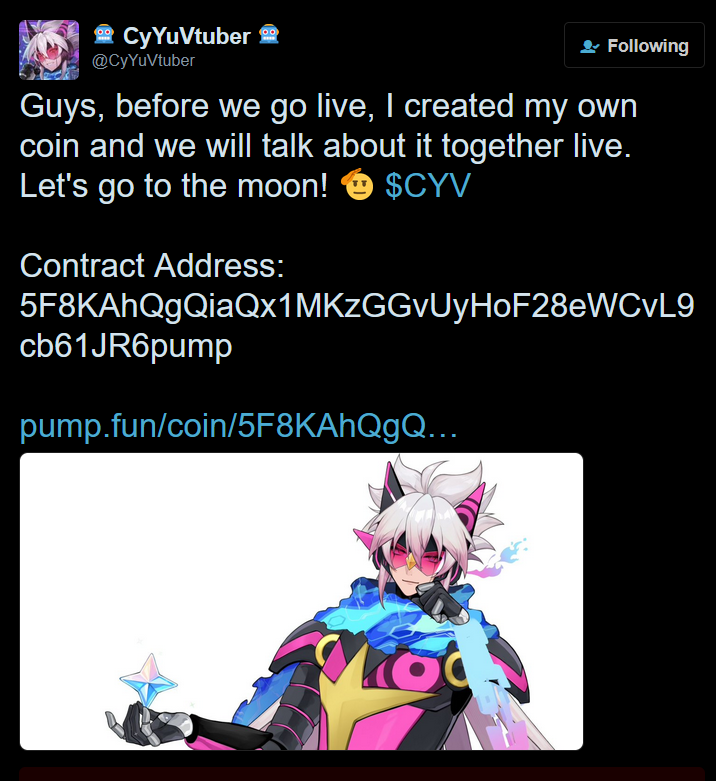The width and height of the screenshot is (716, 781).
Task: Click the 'cb61JR6pump' address ending
Action: 126,346
